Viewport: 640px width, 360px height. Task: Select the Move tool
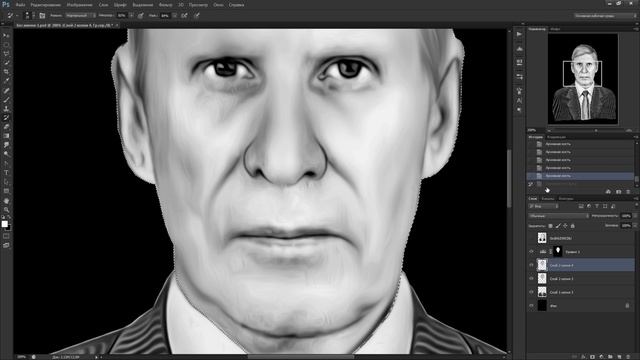click(x=6, y=36)
